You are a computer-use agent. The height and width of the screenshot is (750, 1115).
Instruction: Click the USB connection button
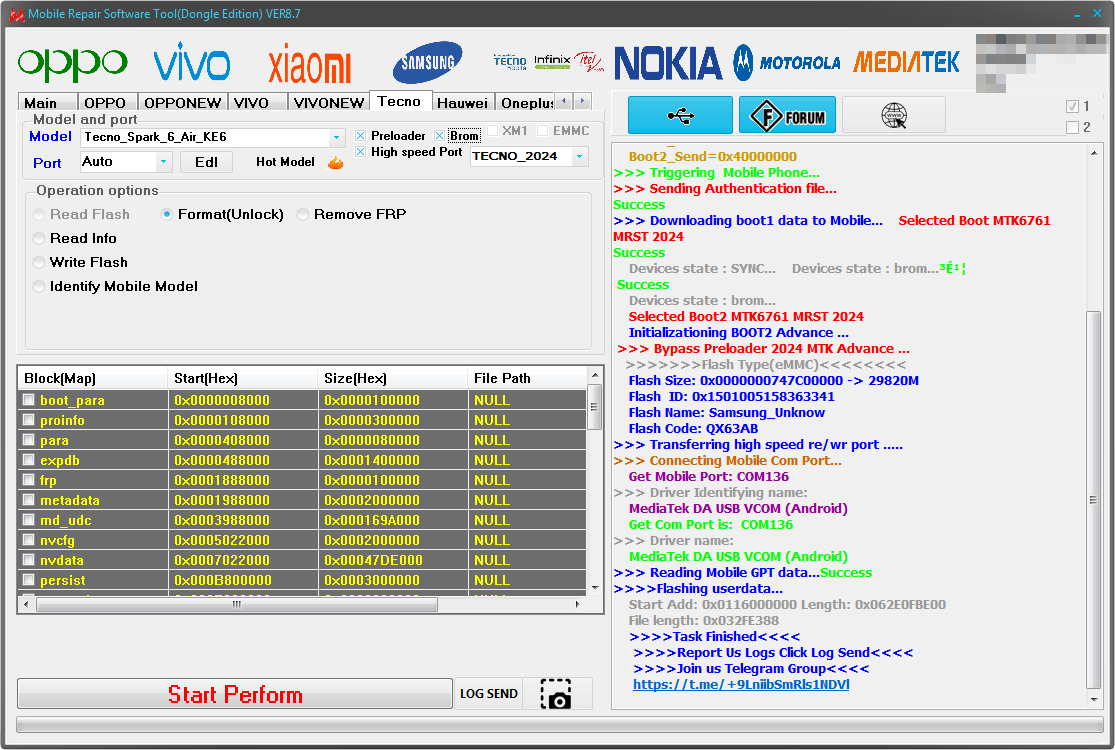point(680,115)
